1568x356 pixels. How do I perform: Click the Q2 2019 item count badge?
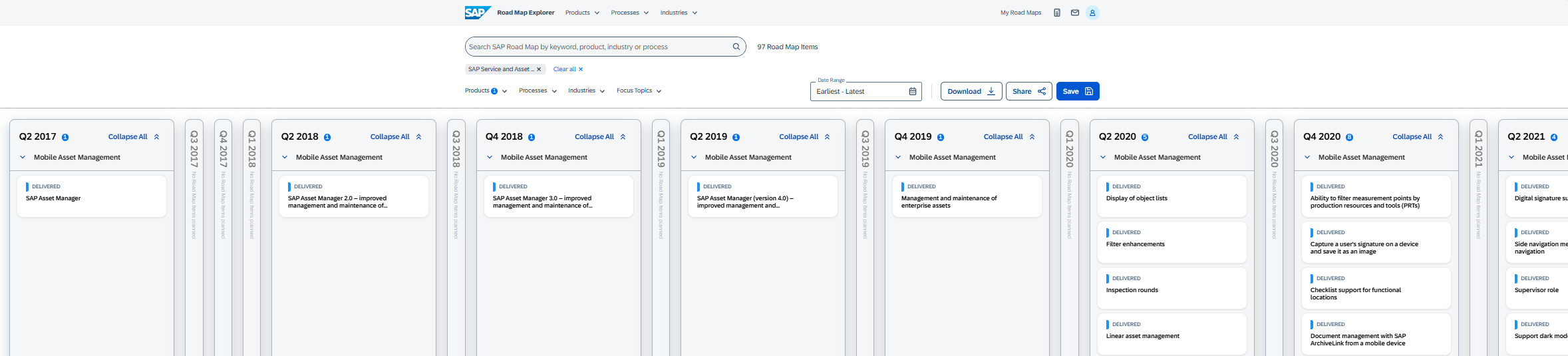[736, 137]
